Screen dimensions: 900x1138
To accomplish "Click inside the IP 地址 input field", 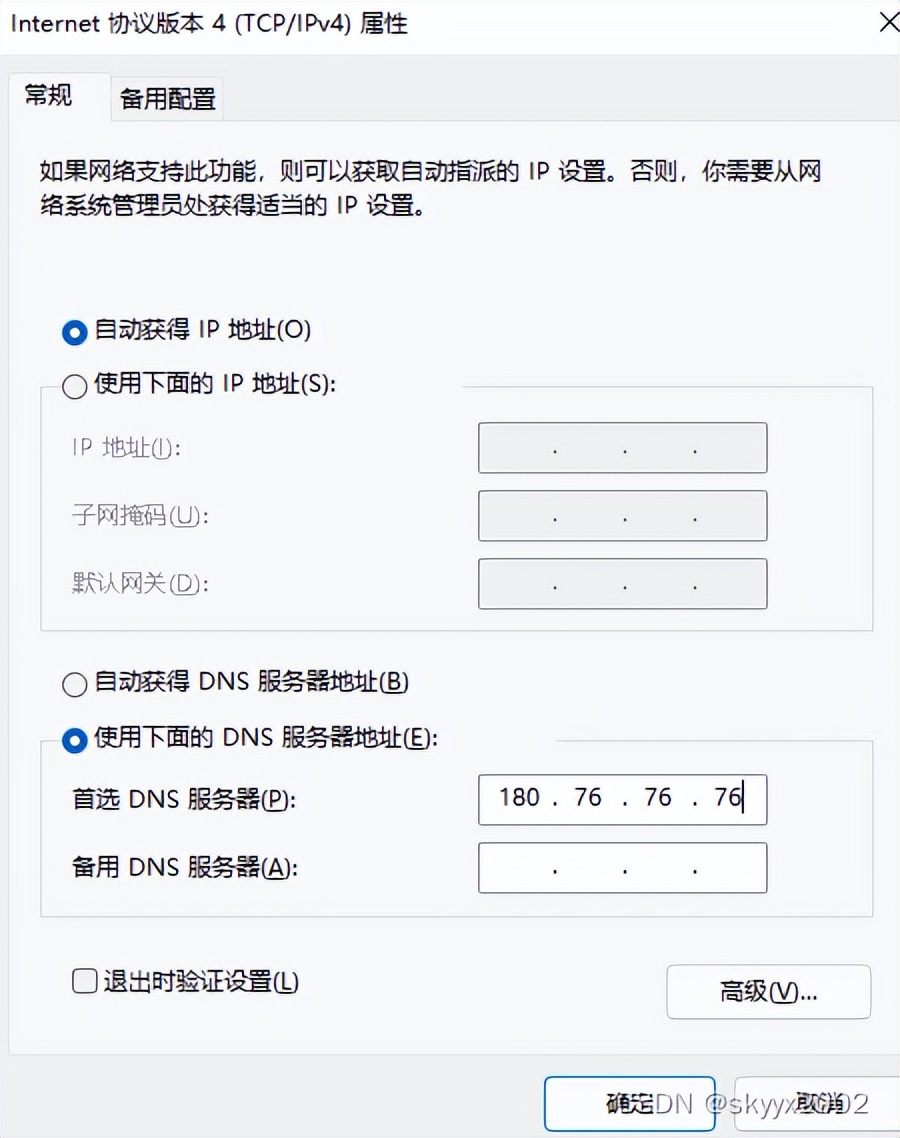I will (x=620, y=448).
